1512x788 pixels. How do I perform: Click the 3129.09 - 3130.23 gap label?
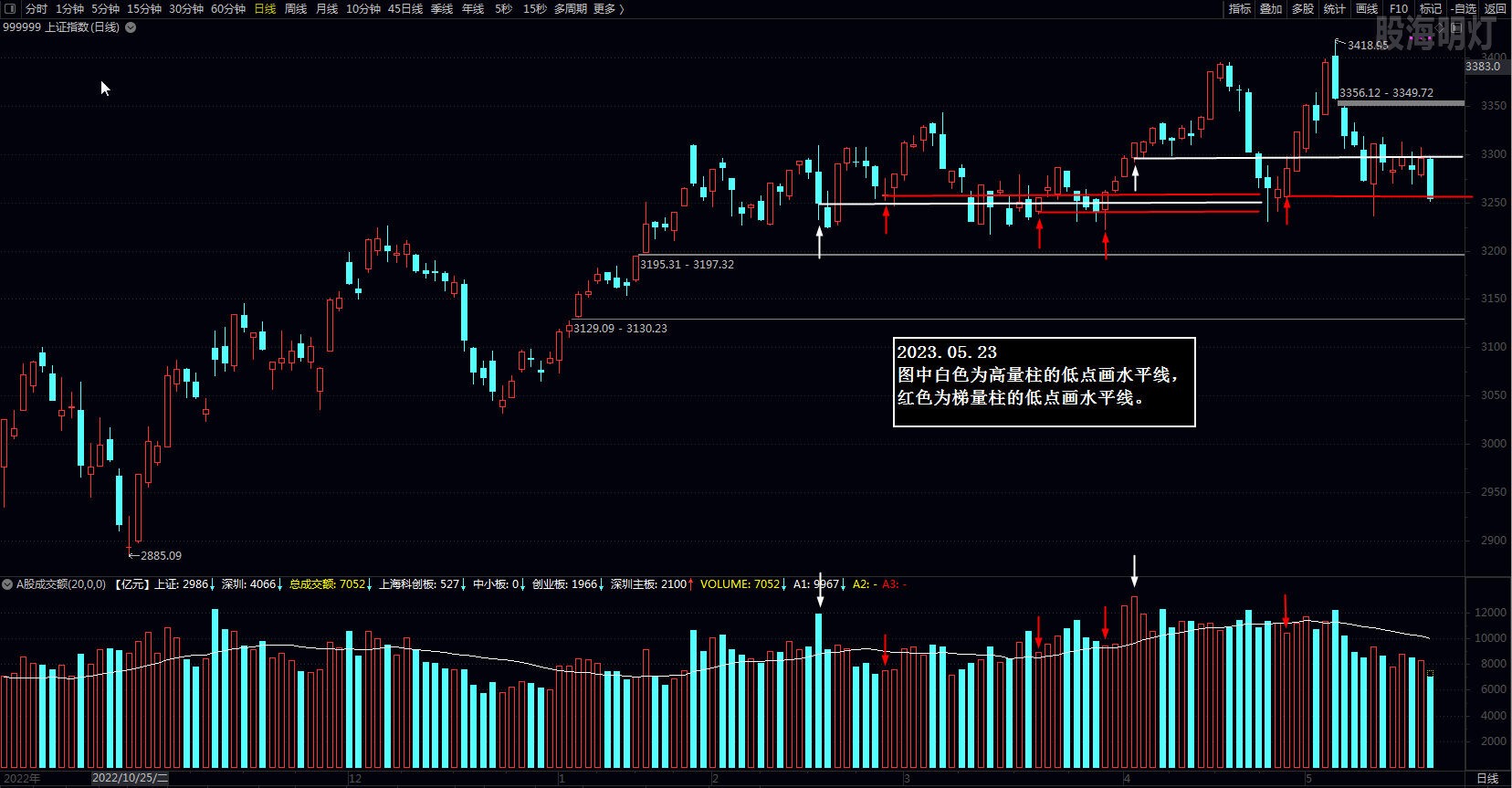click(620, 328)
